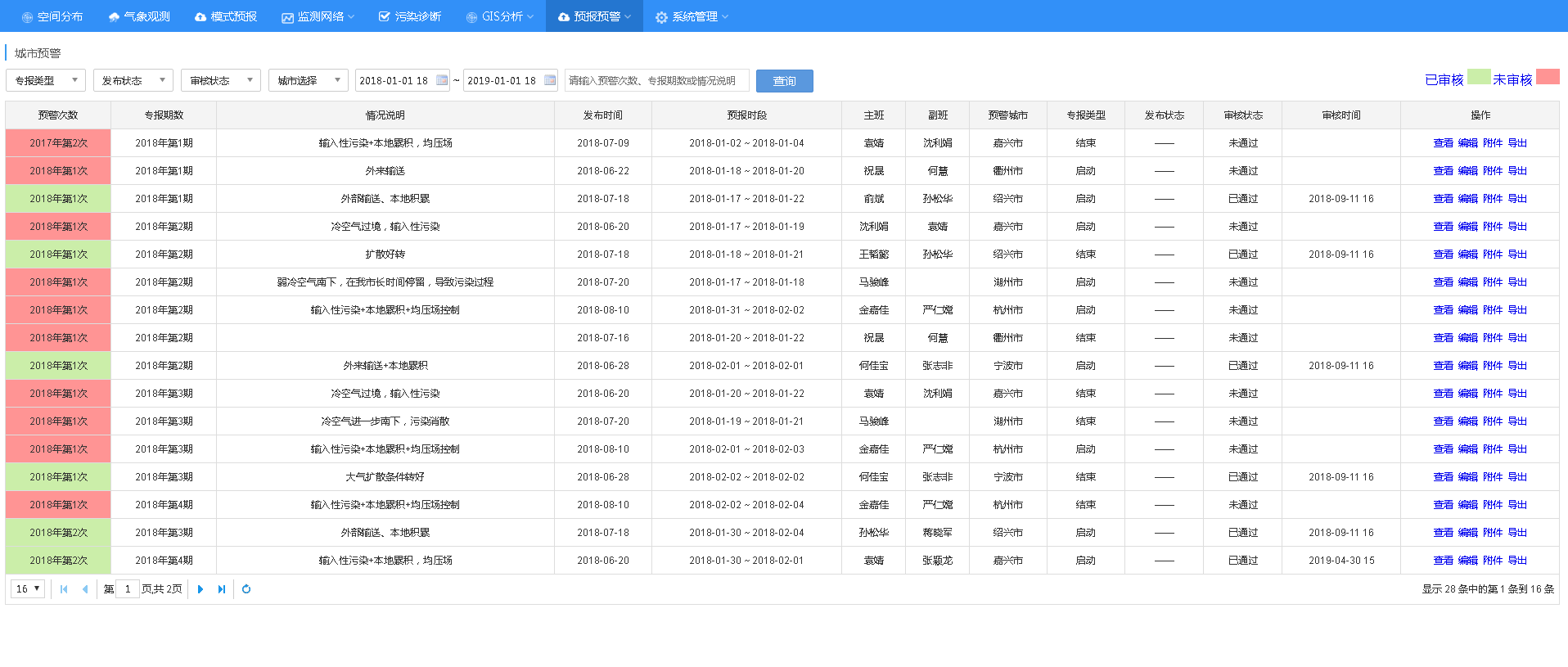Image resolution: width=1568 pixels, height=667 pixels.
Task: Expand the 监测网络 menu
Action: click(318, 16)
